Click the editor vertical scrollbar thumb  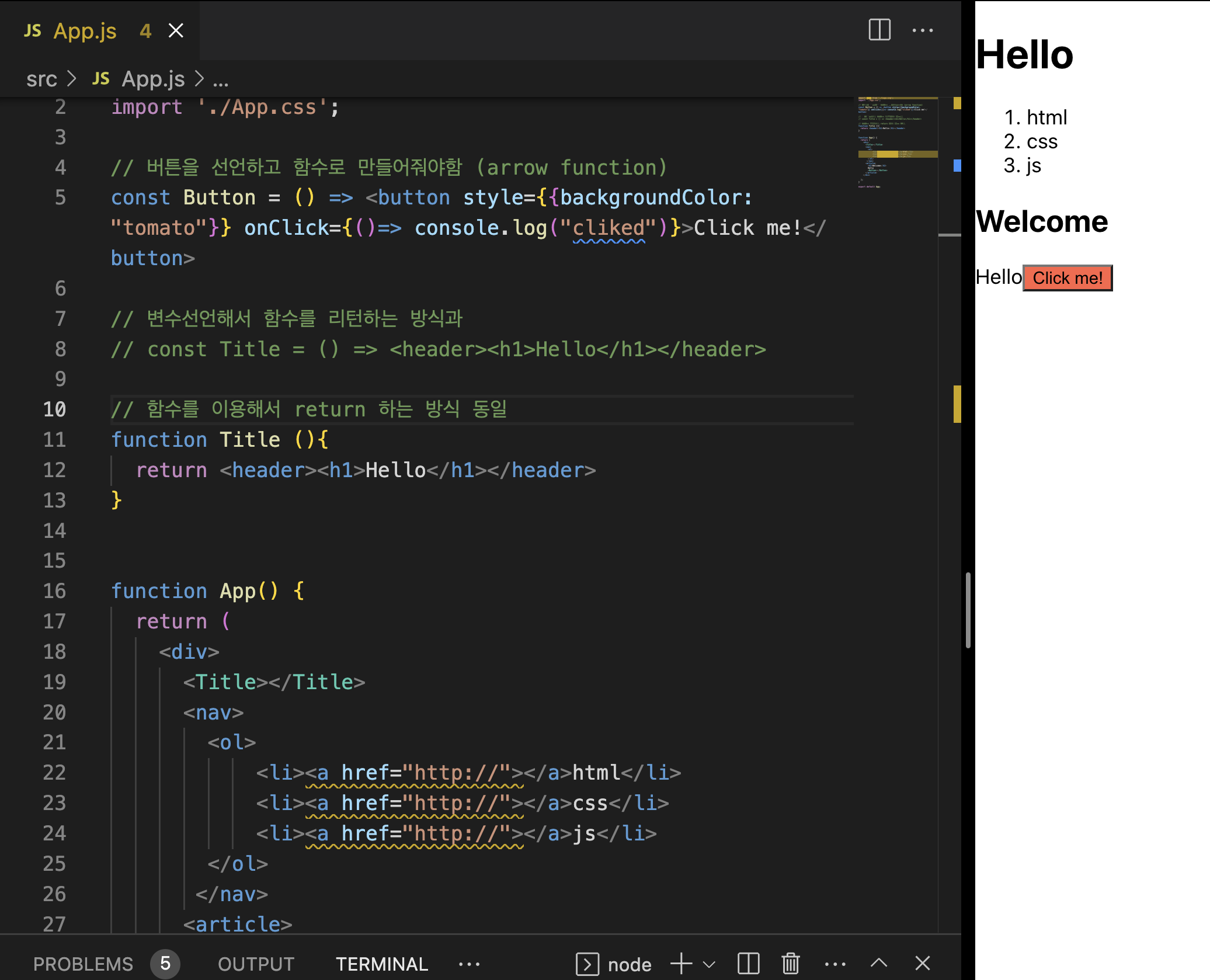(968, 610)
